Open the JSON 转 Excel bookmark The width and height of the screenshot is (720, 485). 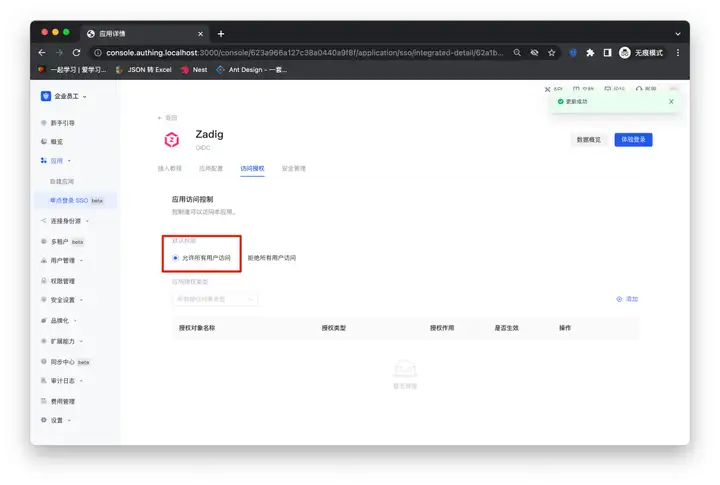pos(144,70)
